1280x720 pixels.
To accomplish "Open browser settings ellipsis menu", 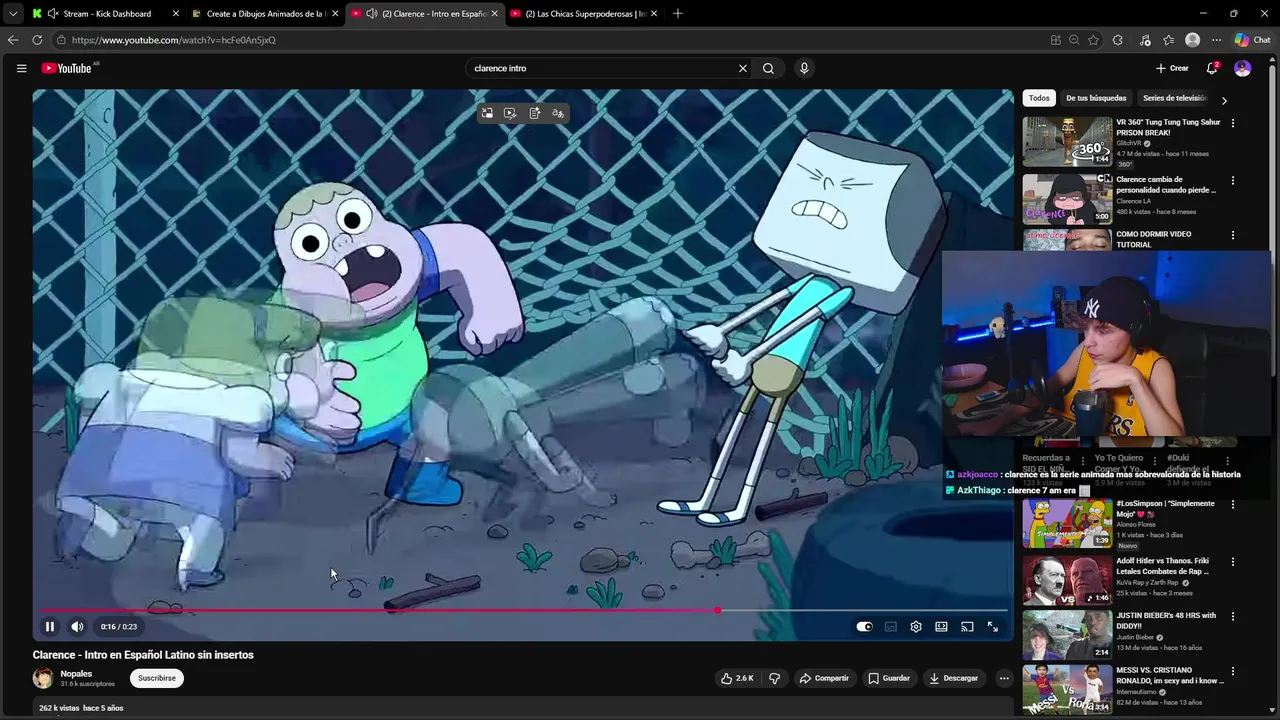I will 1216,40.
